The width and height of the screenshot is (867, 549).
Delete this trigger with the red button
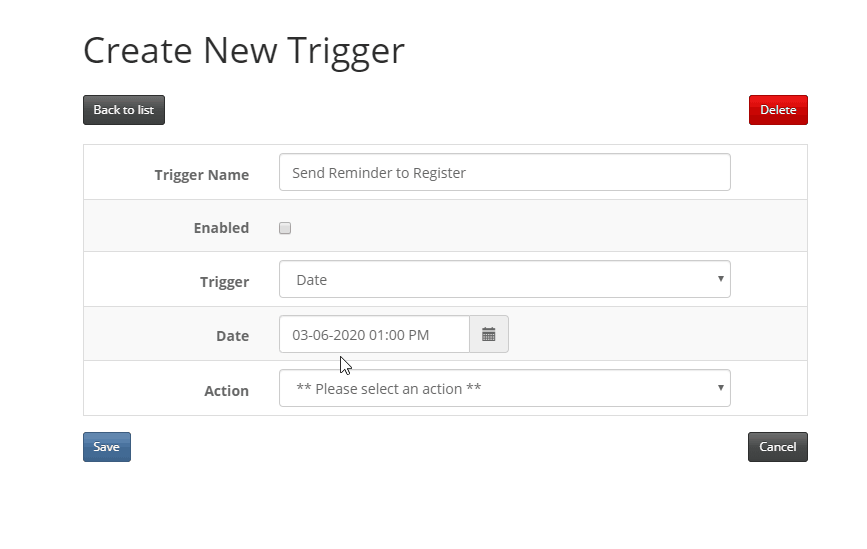[x=778, y=110]
